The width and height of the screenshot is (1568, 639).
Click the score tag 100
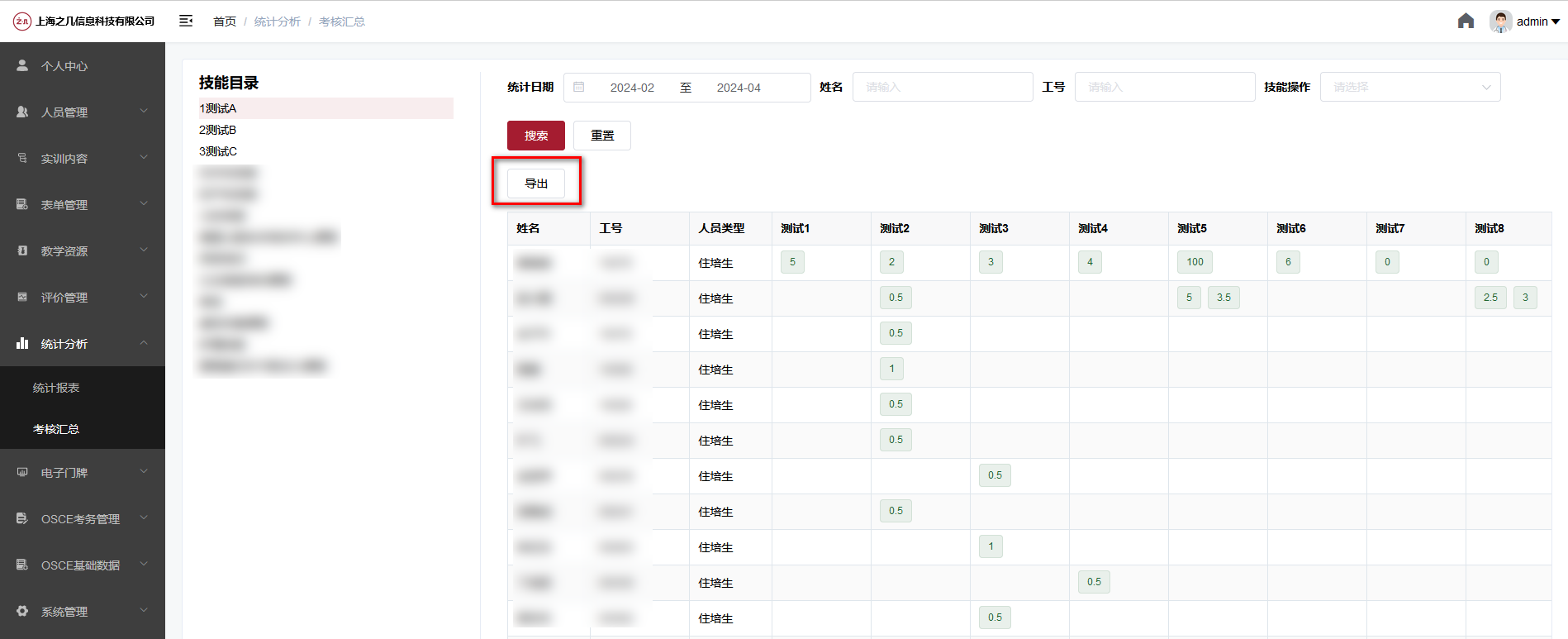1195,262
